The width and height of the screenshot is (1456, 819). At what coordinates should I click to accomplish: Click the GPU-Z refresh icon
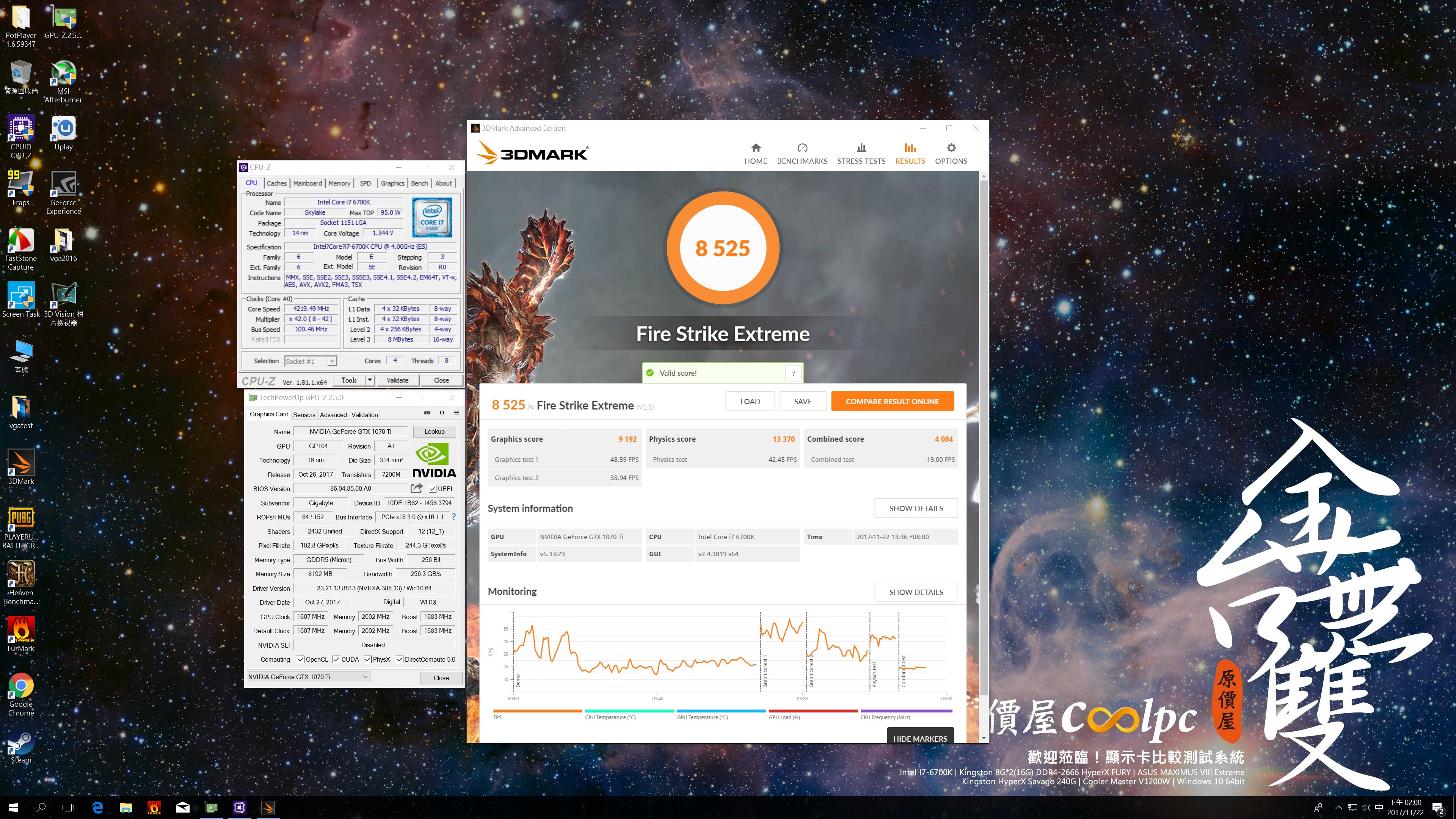[x=442, y=413]
